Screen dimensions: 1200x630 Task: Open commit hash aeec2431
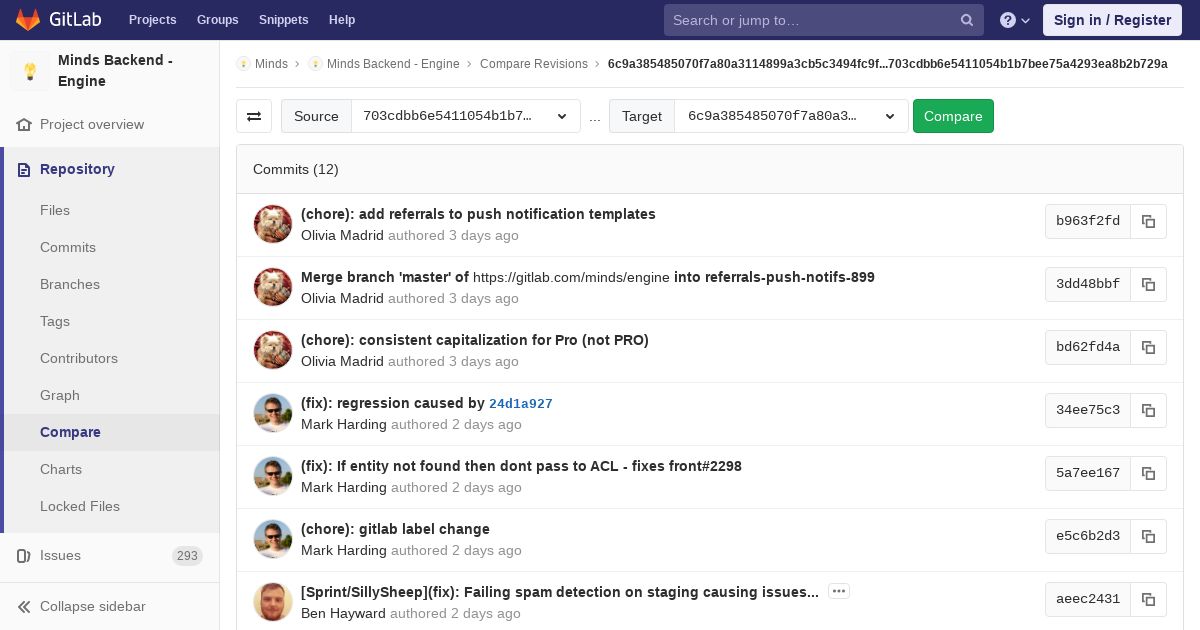tap(1088, 599)
